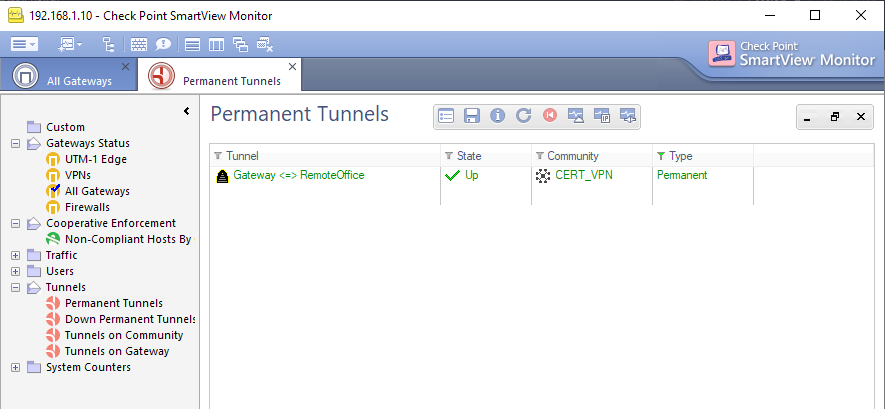Switch to the All Gateways tab
Viewport: 885px width, 409px height.
click(x=68, y=74)
